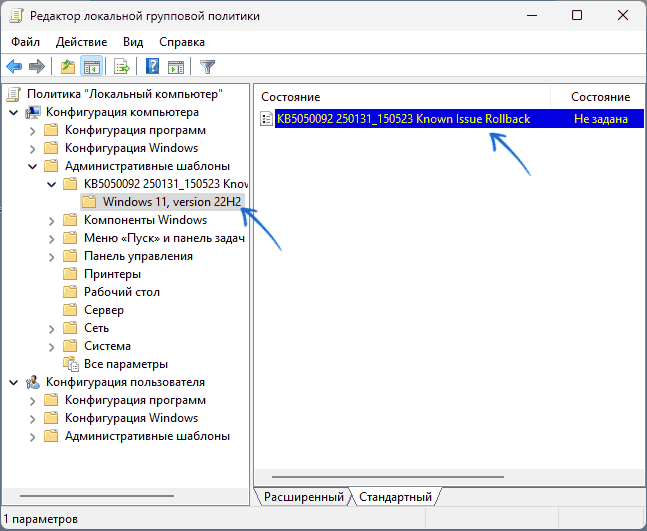Open the Действие menu
Viewport: 647px width, 531px height.
point(81,42)
